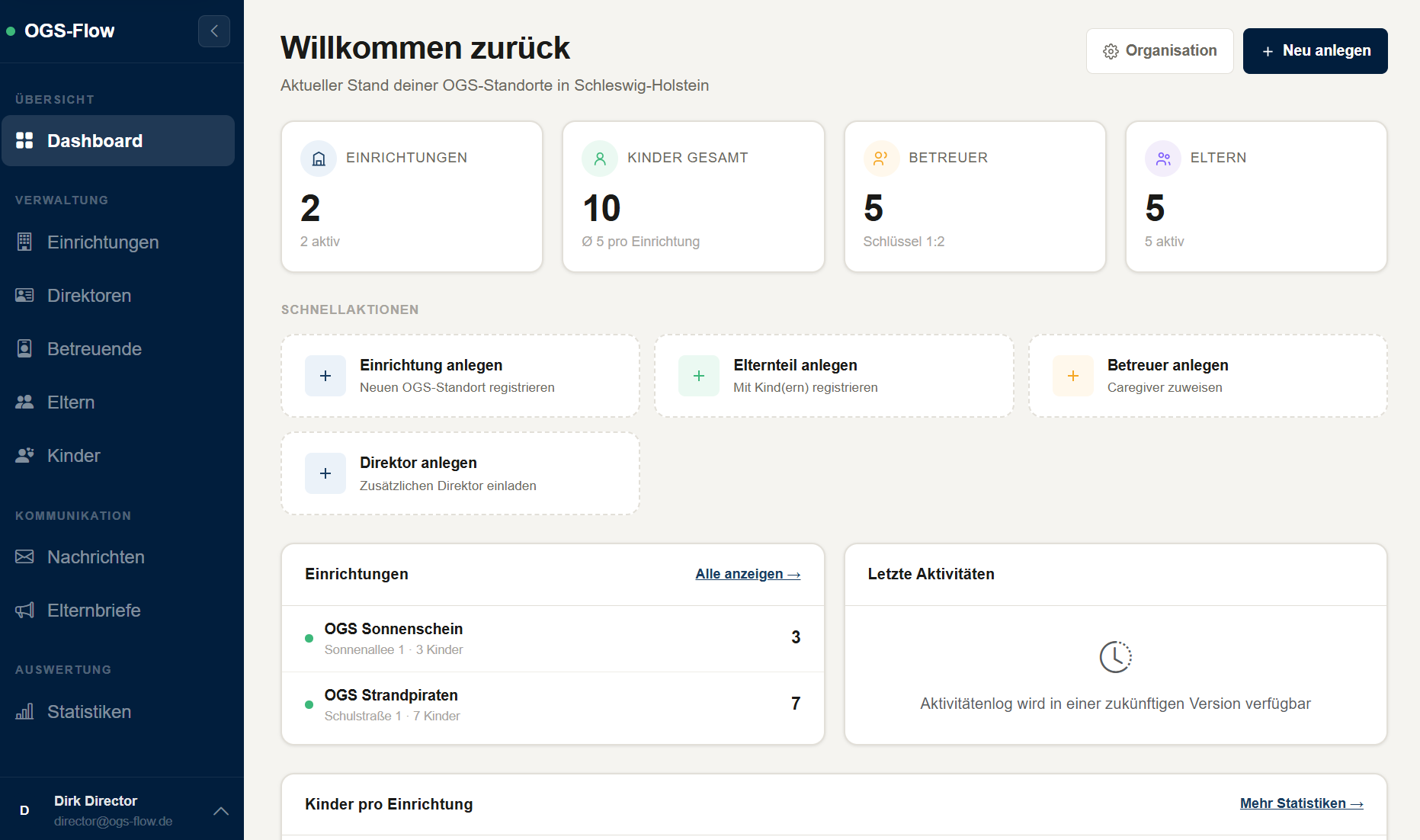The image size is (1420, 840).
Task: Click the D user avatar
Action: (24, 811)
